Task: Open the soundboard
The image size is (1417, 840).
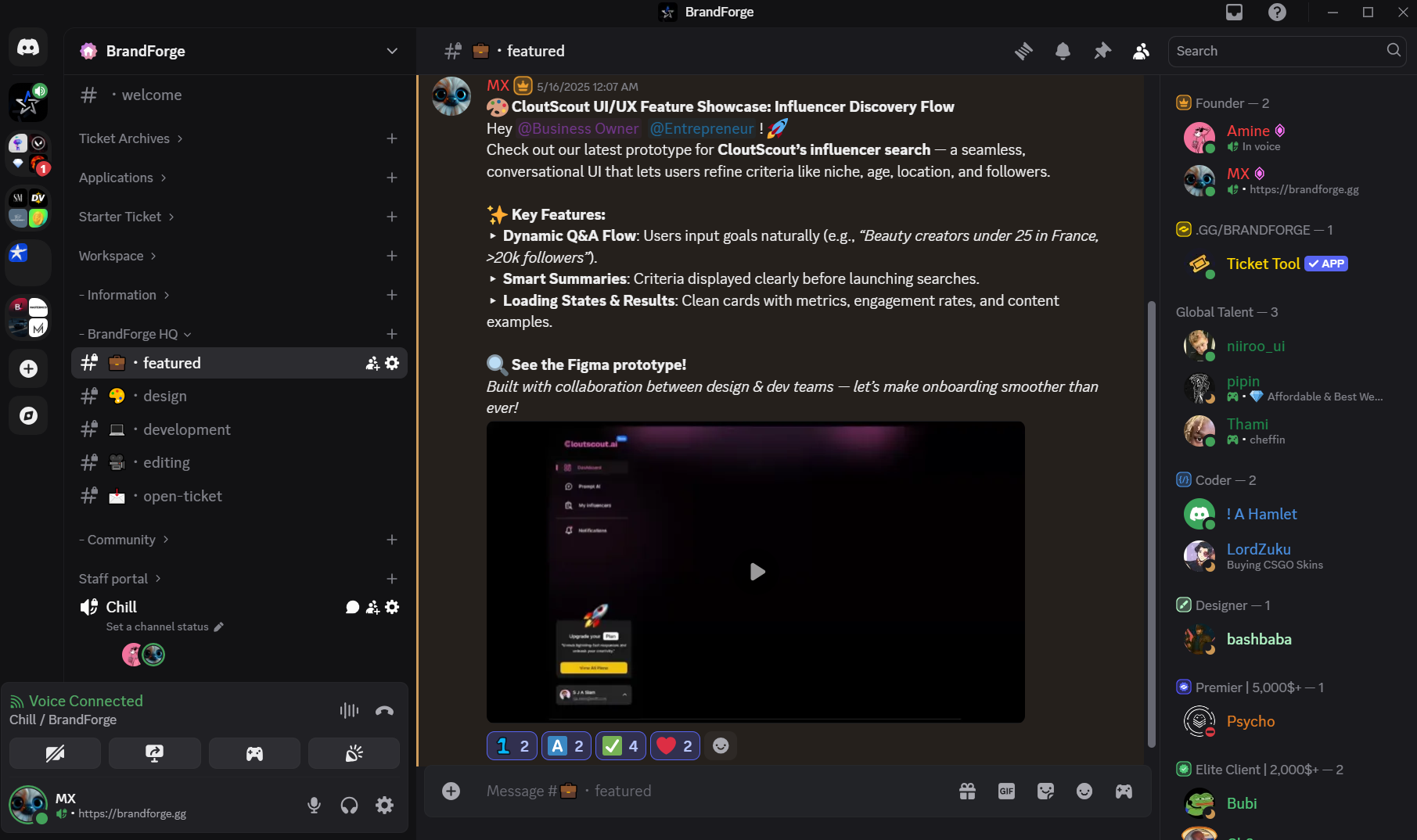Action: (354, 753)
